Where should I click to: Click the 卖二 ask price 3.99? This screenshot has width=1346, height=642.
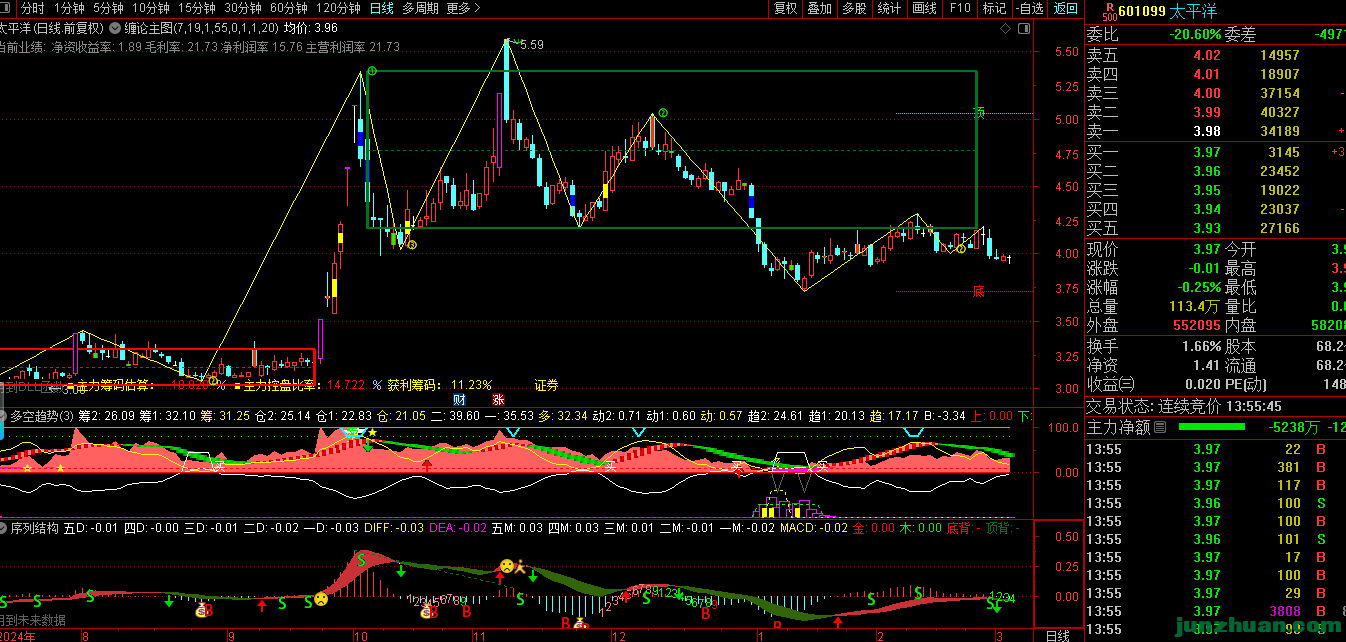(x=1207, y=112)
